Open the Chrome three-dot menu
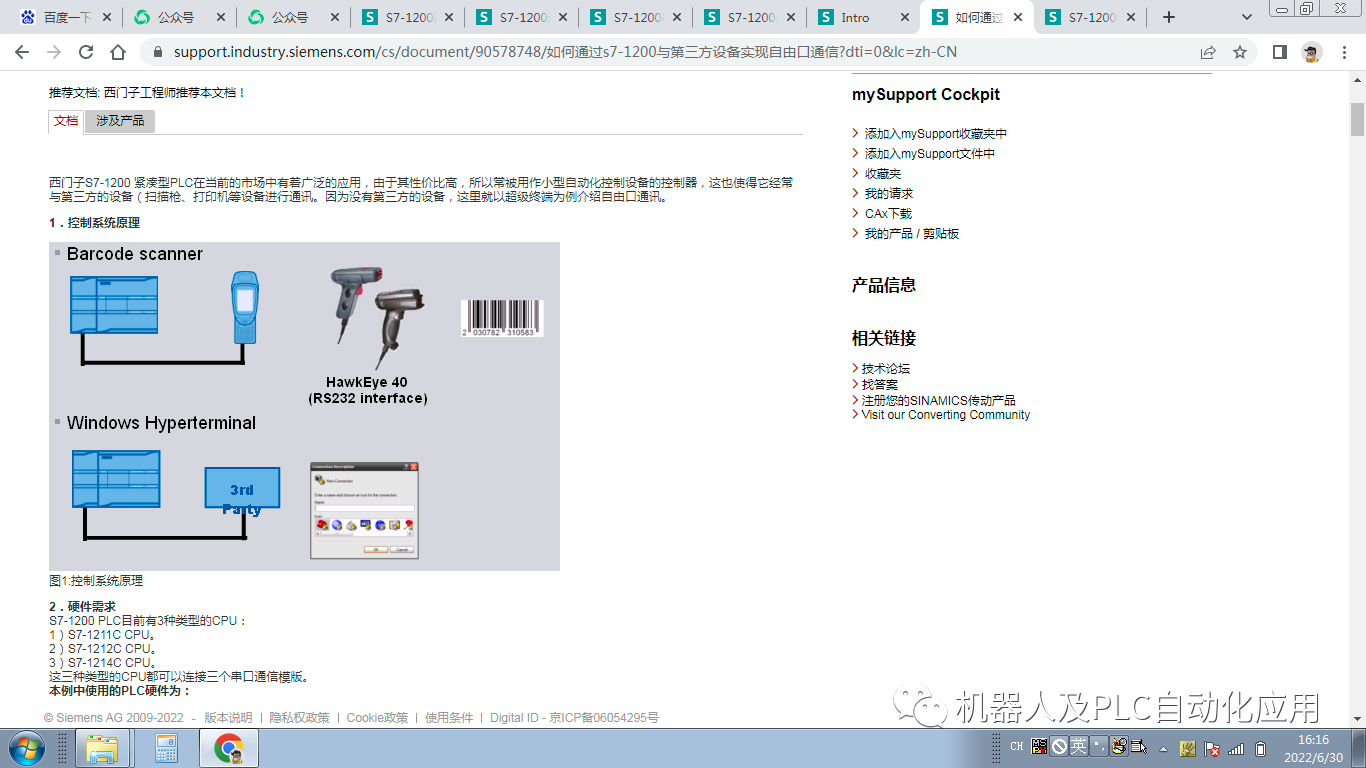 point(1344,52)
